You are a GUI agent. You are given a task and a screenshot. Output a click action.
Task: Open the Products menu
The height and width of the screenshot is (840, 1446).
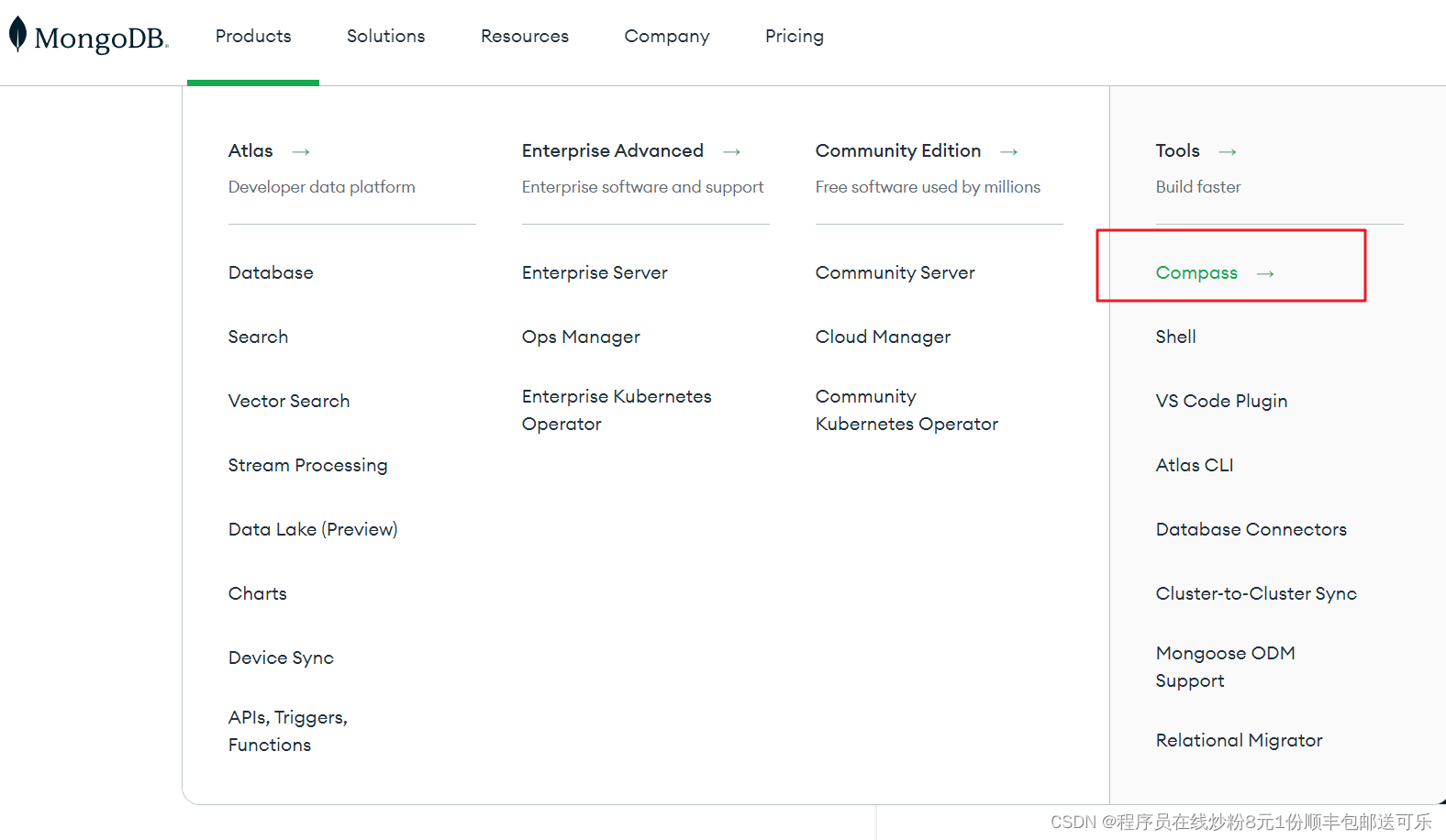click(253, 36)
